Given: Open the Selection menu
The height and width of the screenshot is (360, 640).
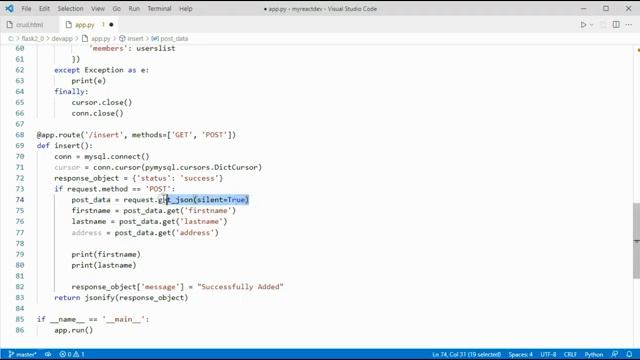Looking at the screenshot, I should coord(70,9).
